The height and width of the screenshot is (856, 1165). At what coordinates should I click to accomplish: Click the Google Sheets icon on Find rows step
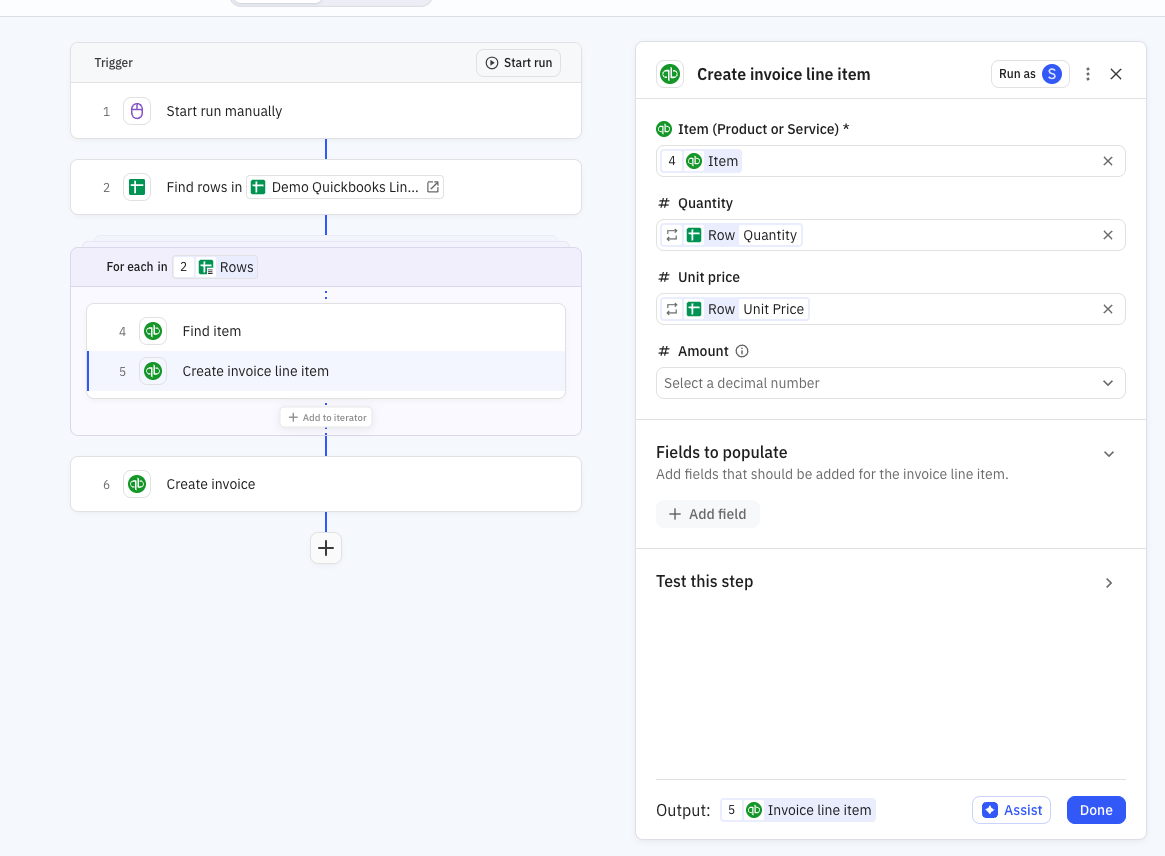click(x=136, y=187)
